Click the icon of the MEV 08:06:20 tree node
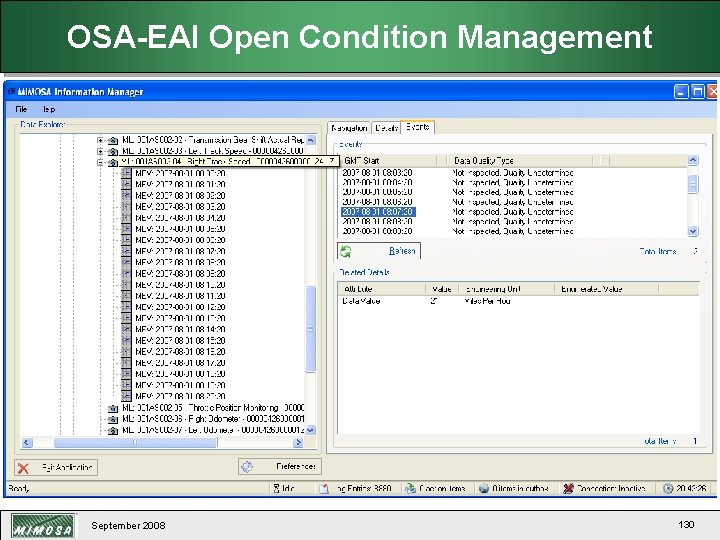This screenshot has width=720, height=540. pos(126,240)
